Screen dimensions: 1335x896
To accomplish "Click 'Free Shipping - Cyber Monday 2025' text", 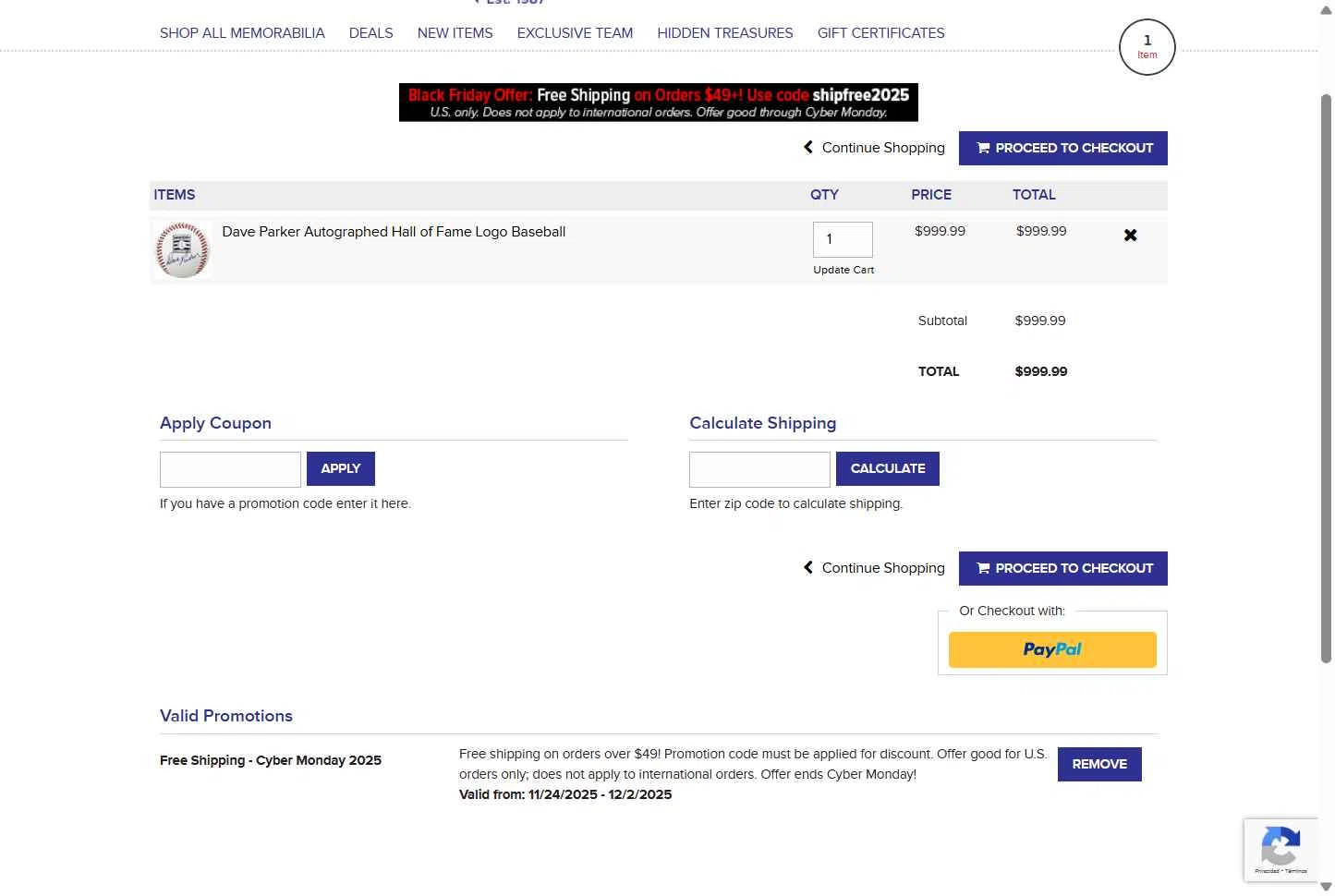I will tap(271, 760).
